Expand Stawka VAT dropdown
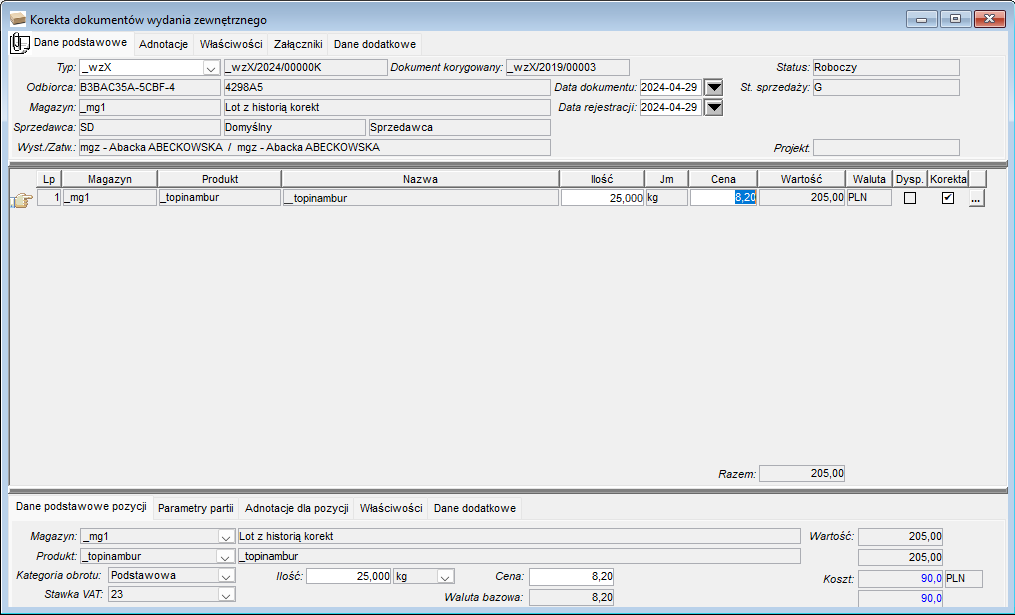The image size is (1015, 615). (226, 595)
